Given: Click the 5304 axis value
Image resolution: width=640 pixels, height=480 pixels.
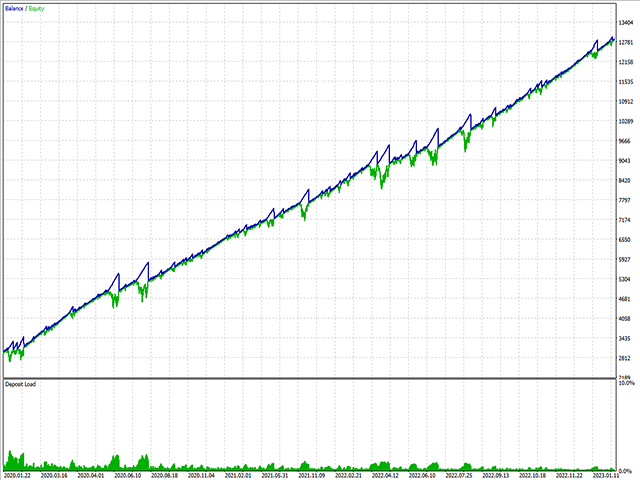Looking at the screenshot, I should [x=627, y=279].
